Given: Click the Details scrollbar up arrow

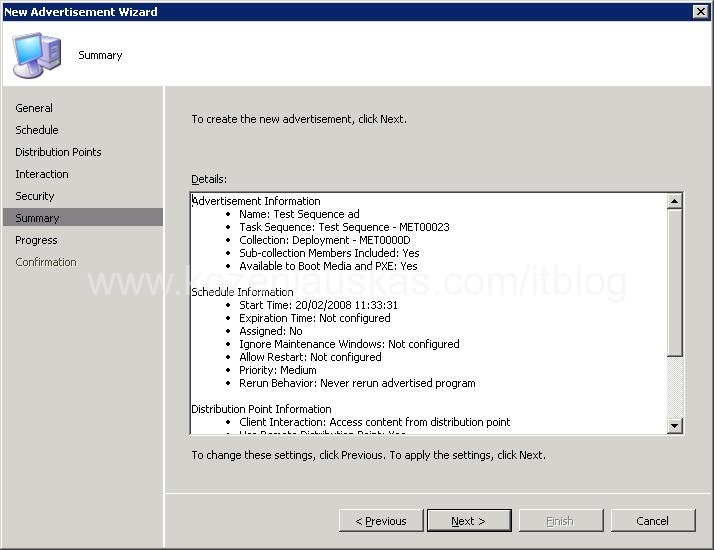Looking at the screenshot, I should tap(675, 201).
